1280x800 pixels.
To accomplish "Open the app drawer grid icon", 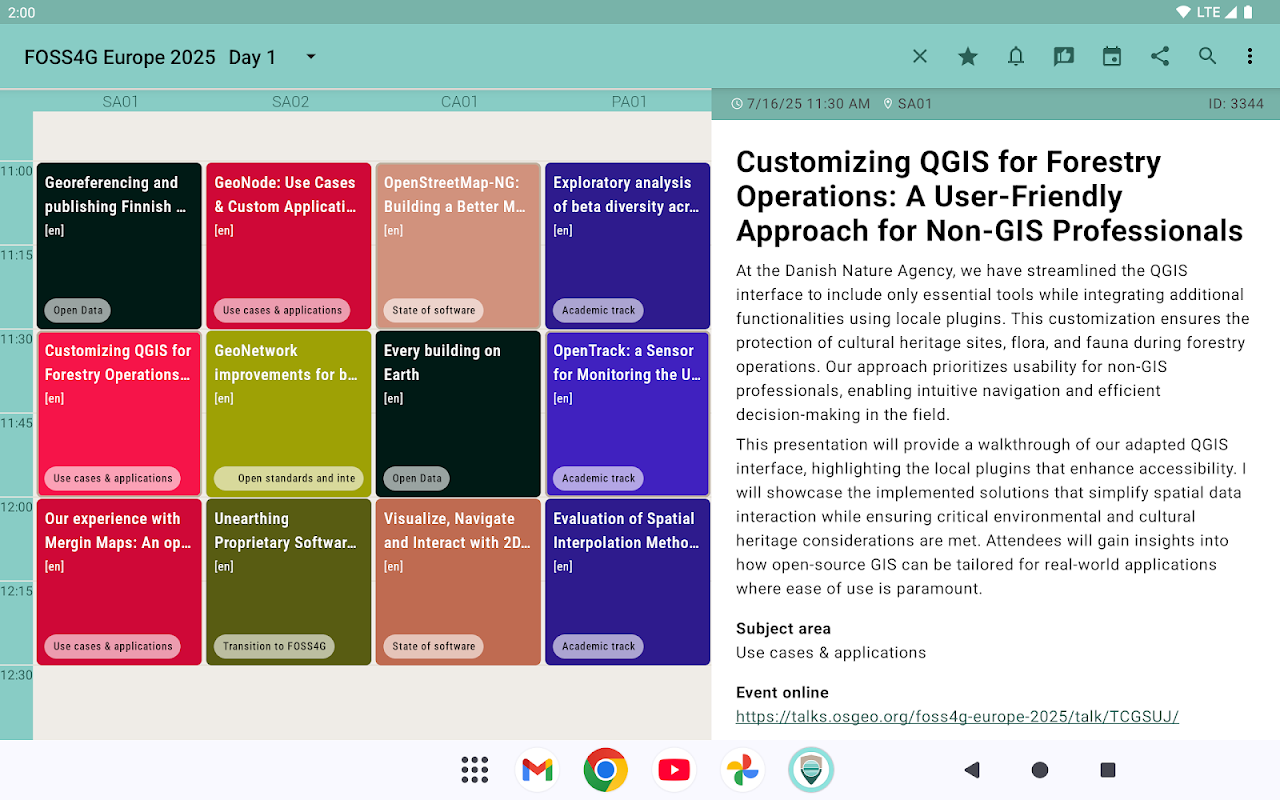I will coord(475,770).
